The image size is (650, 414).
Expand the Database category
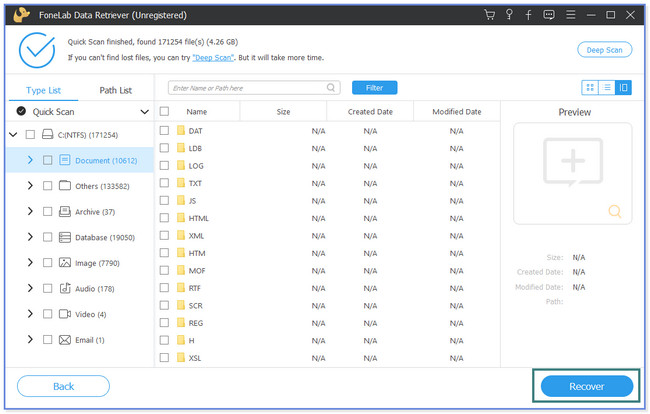(x=30, y=237)
